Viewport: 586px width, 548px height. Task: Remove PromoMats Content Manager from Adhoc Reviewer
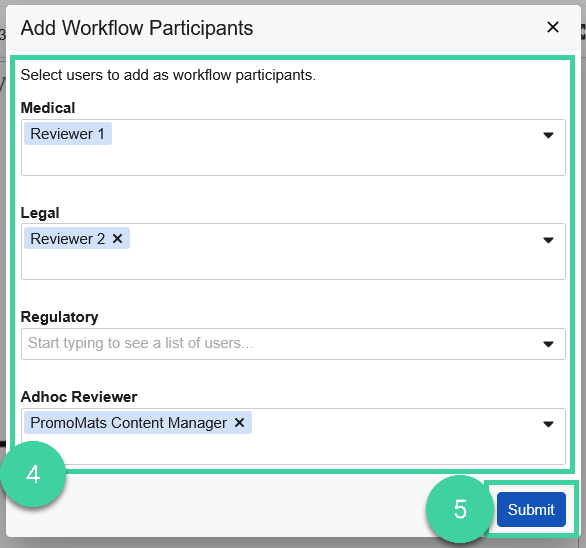[x=239, y=423]
